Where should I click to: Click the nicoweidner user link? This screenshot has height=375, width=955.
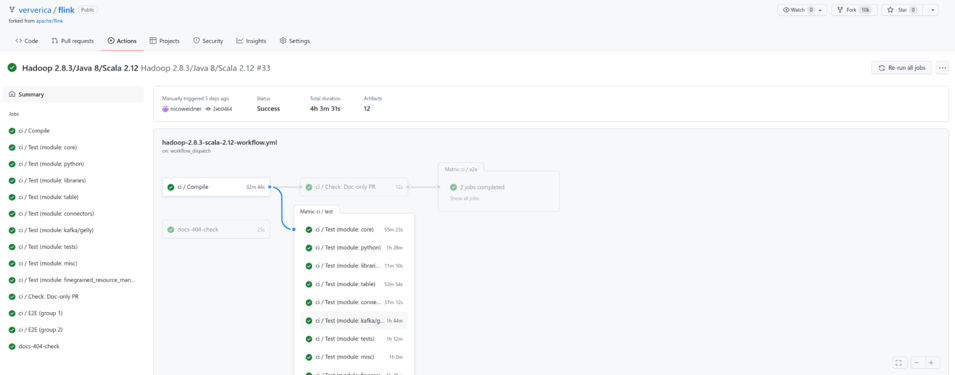(x=185, y=109)
